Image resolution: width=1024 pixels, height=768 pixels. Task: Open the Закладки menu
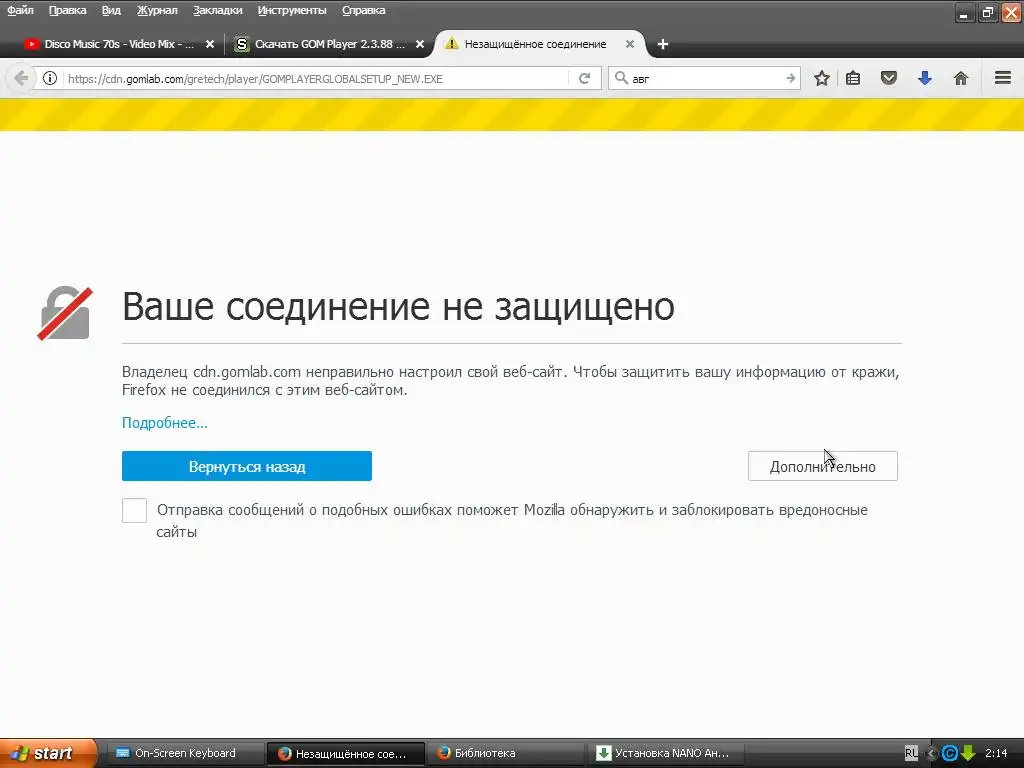point(217,10)
